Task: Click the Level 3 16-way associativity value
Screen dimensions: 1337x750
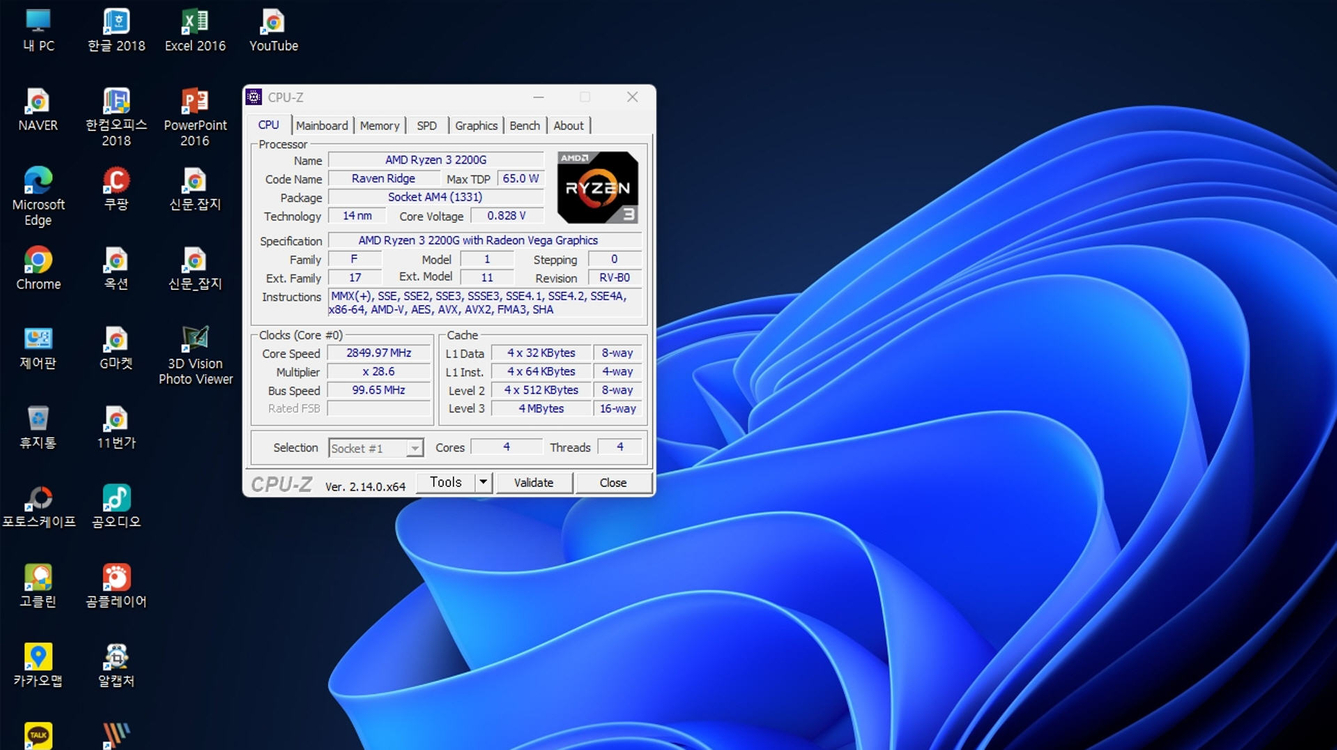Action: click(x=617, y=409)
